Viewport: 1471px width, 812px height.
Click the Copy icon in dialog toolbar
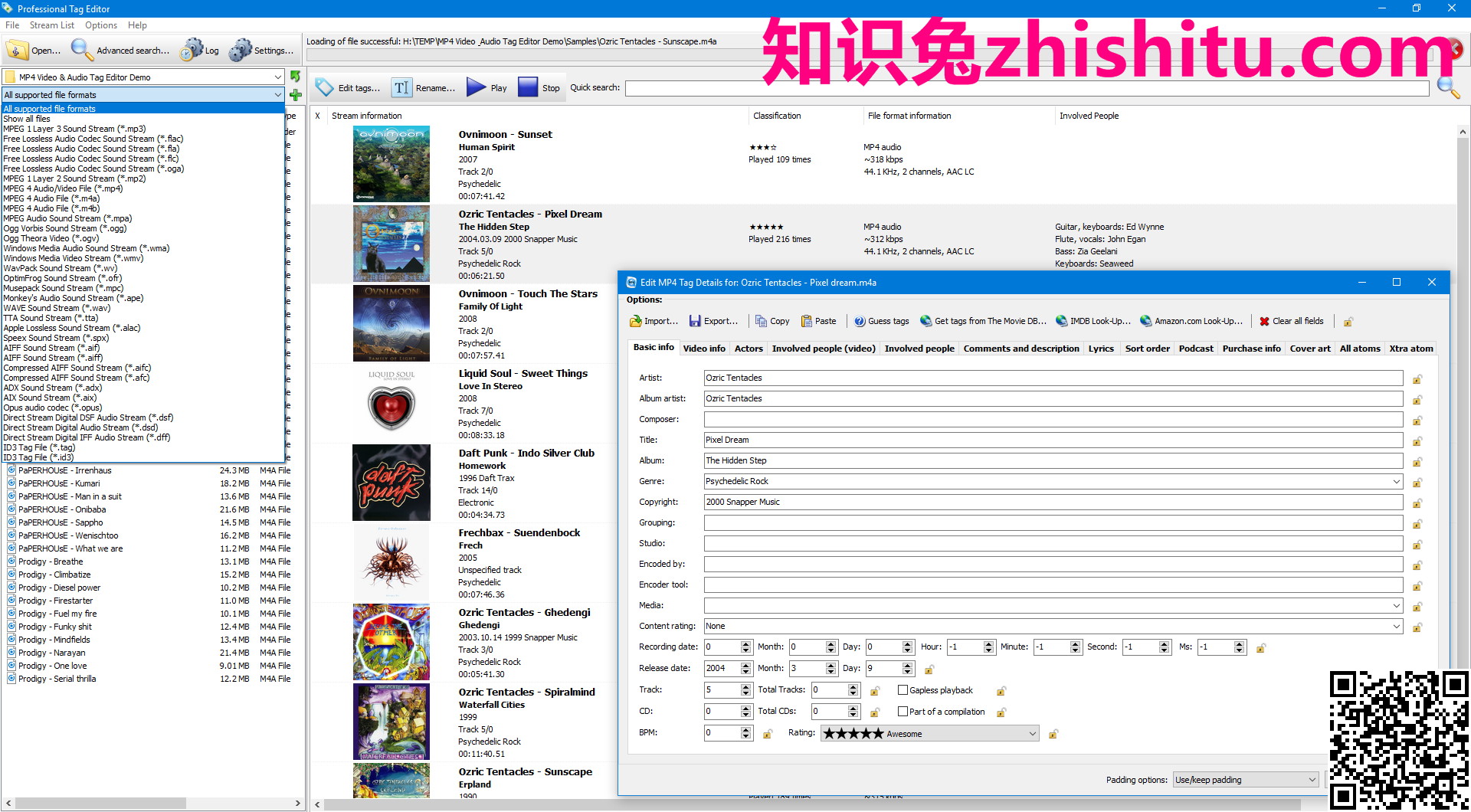pyautogui.click(x=761, y=321)
